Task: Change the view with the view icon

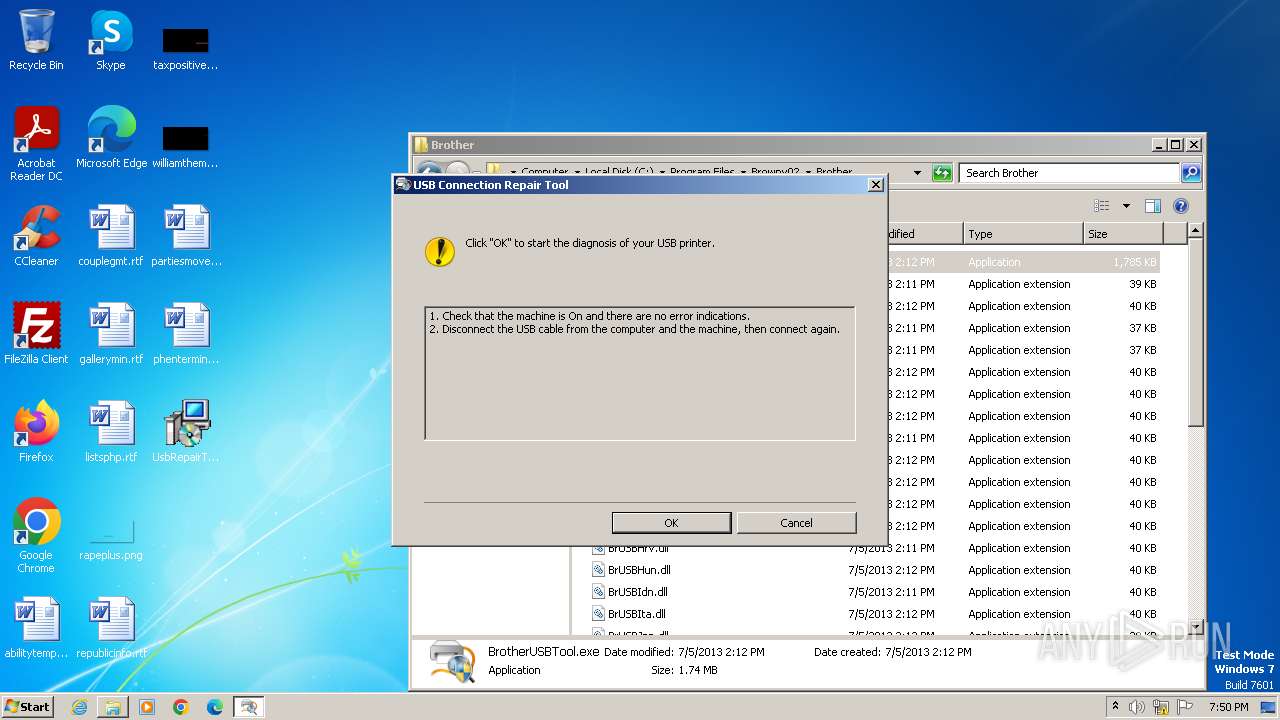Action: (1102, 206)
